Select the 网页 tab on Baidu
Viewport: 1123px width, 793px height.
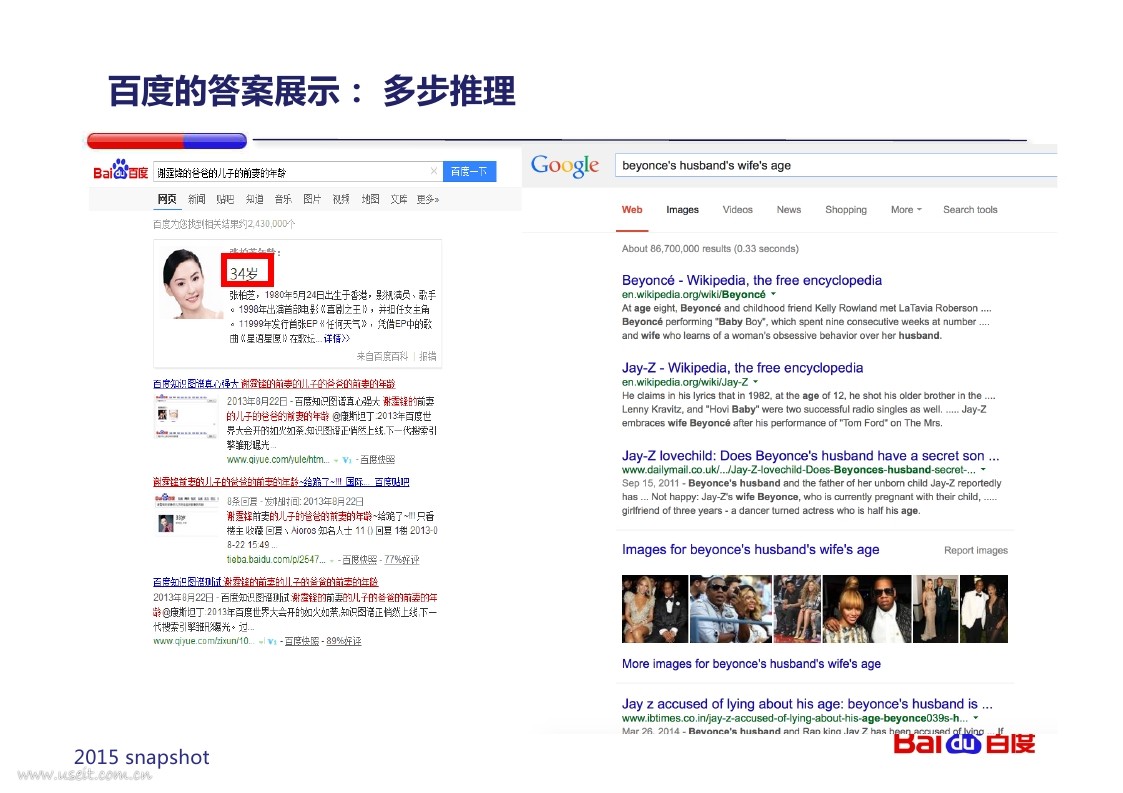click(x=167, y=199)
